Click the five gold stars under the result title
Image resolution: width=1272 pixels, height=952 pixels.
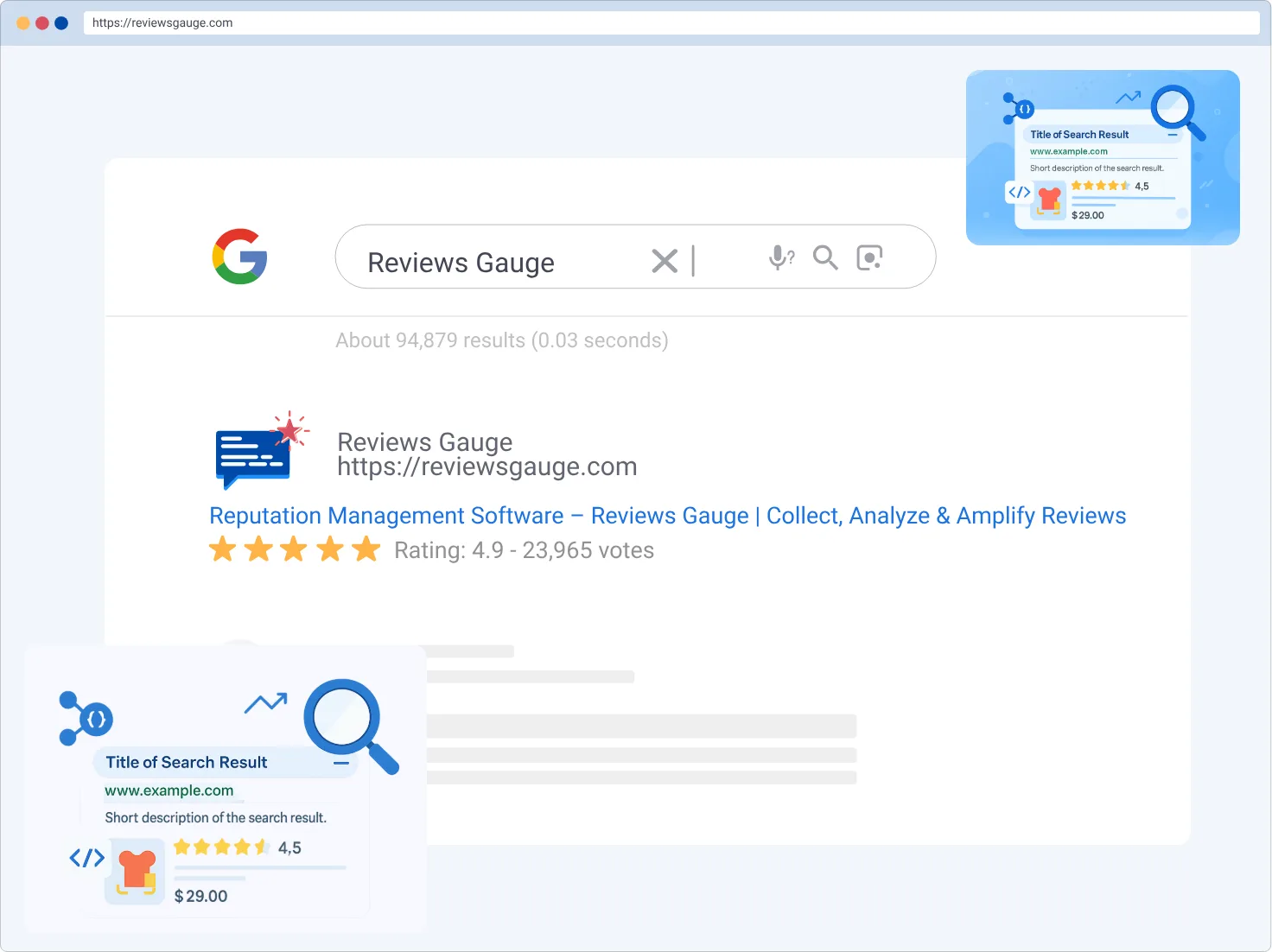(295, 549)
